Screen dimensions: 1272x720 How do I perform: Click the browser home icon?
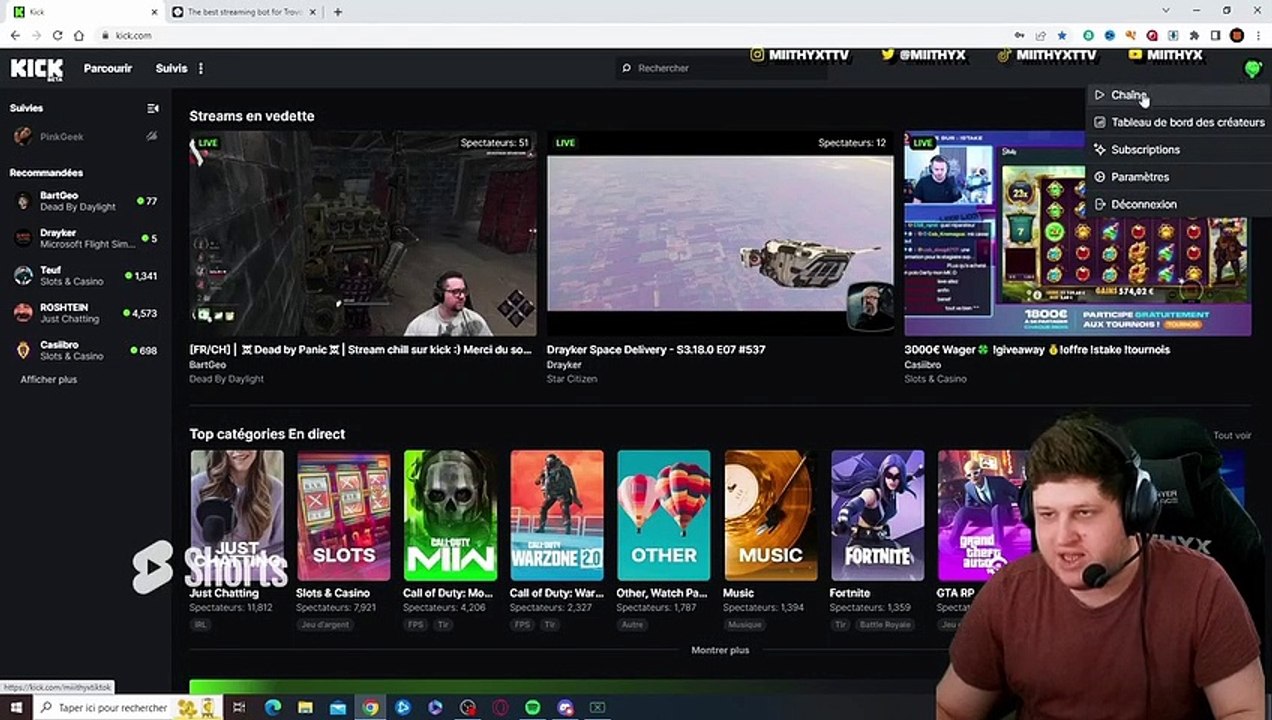78,35
